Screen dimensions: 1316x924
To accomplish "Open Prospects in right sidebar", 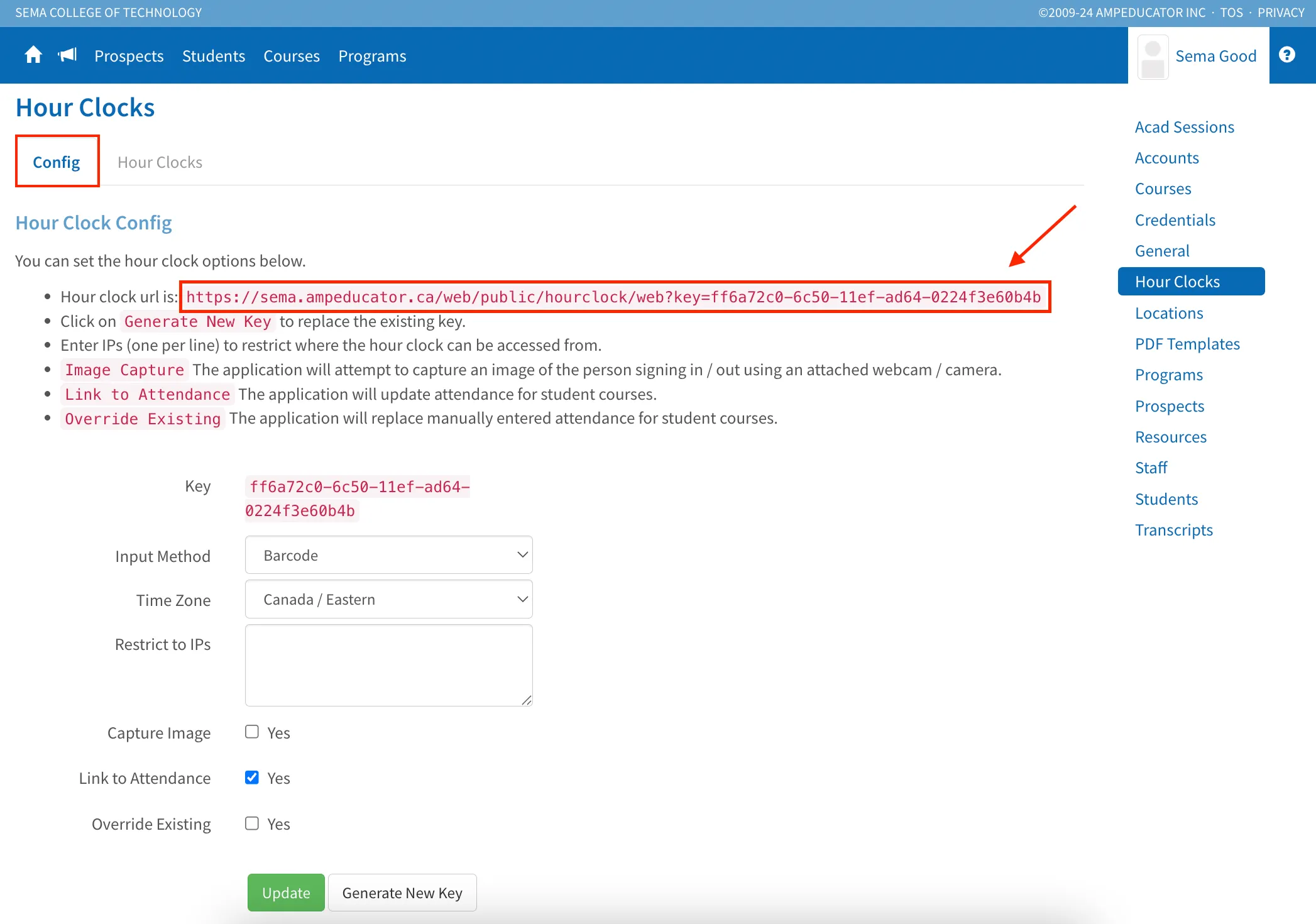I will coord(1169,406).
